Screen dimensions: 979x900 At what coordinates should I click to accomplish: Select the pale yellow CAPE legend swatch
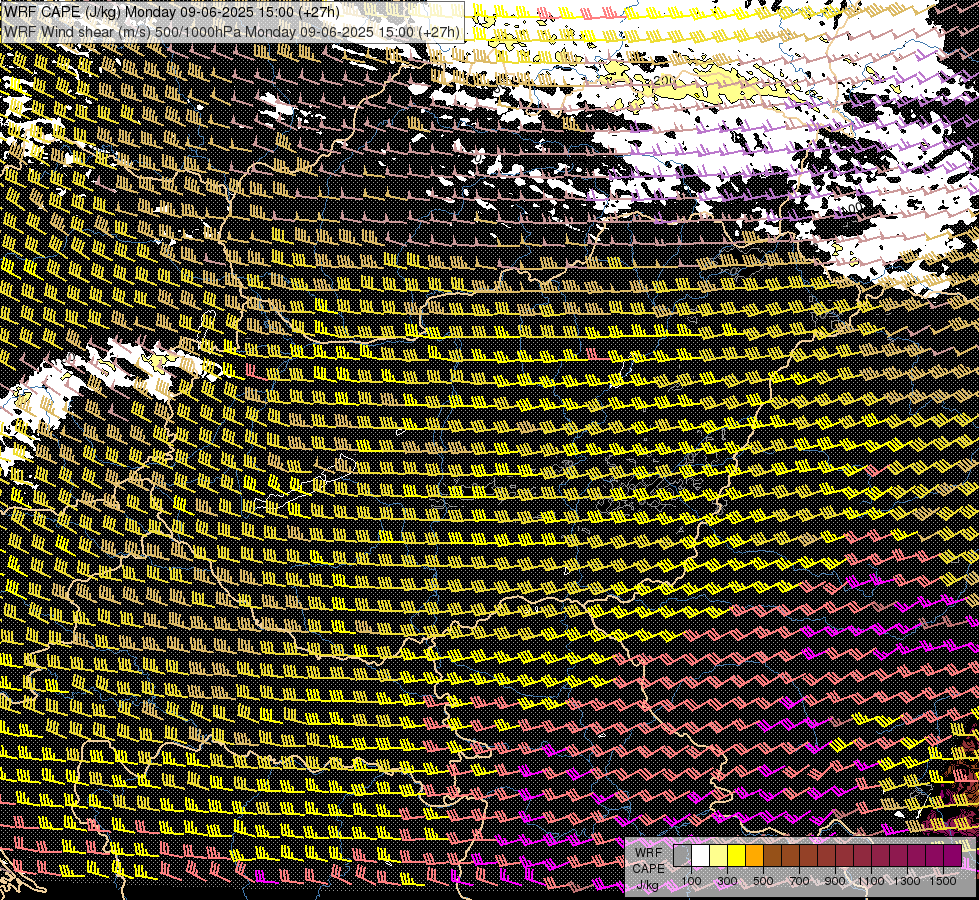tap(719, 856)
